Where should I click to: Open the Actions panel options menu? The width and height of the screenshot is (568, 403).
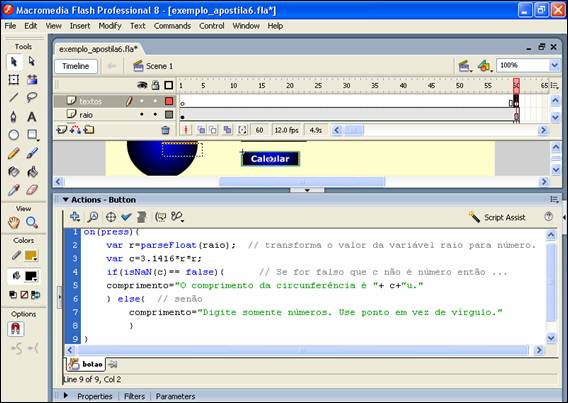pyautogui.click(x=554, y=200)
